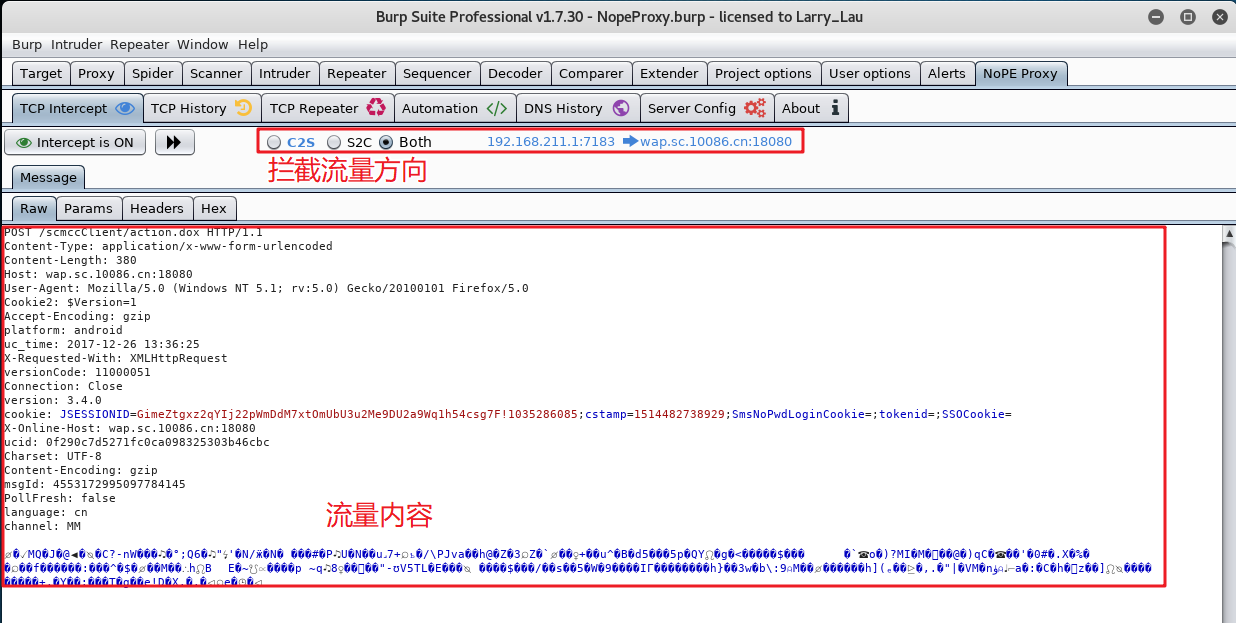Screen dimensions: 1236x623
Task: Switch to the User options tab
Action: pyautogui.click(x=870, y=73)
